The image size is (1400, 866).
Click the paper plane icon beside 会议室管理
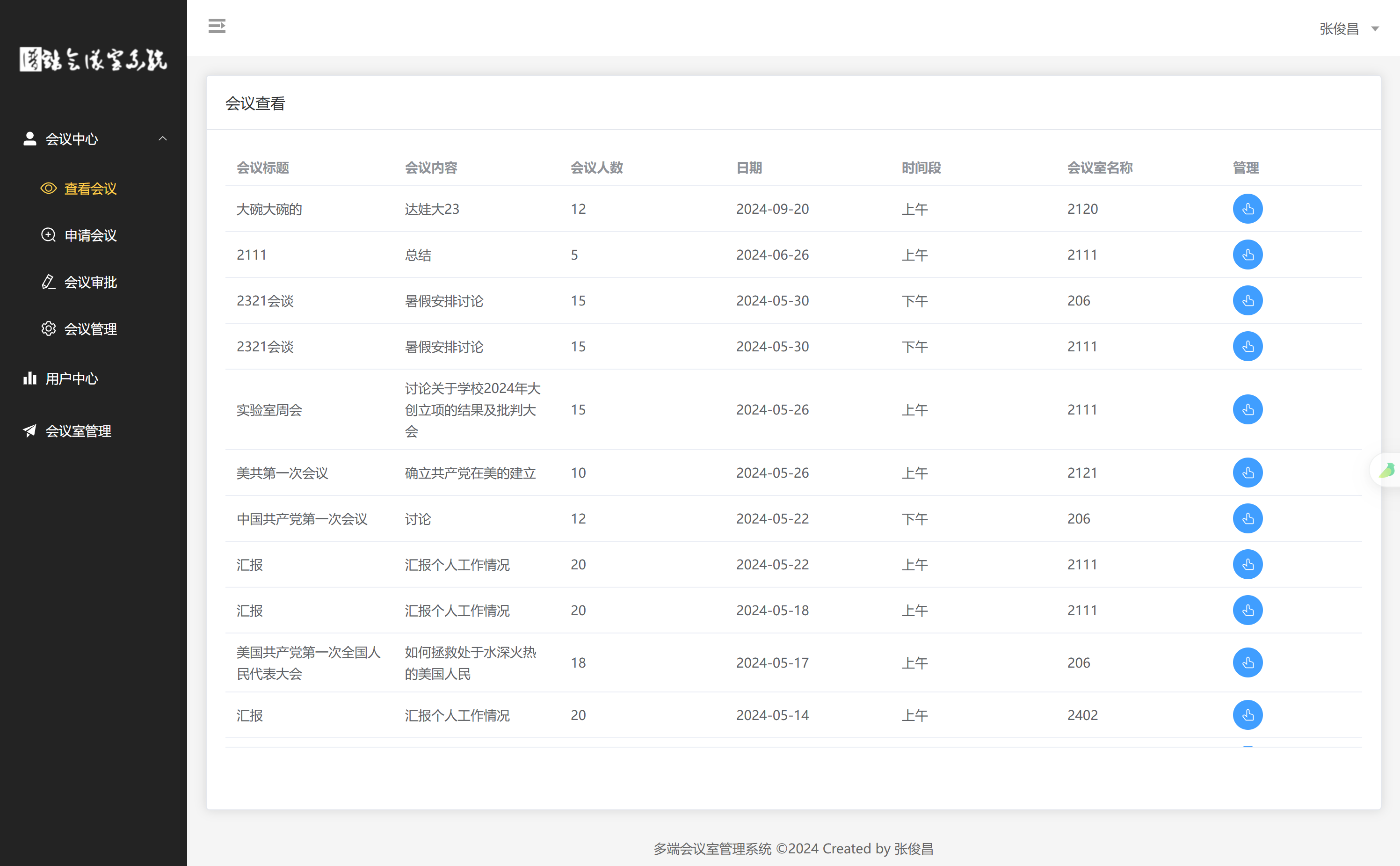coord(30,430)
